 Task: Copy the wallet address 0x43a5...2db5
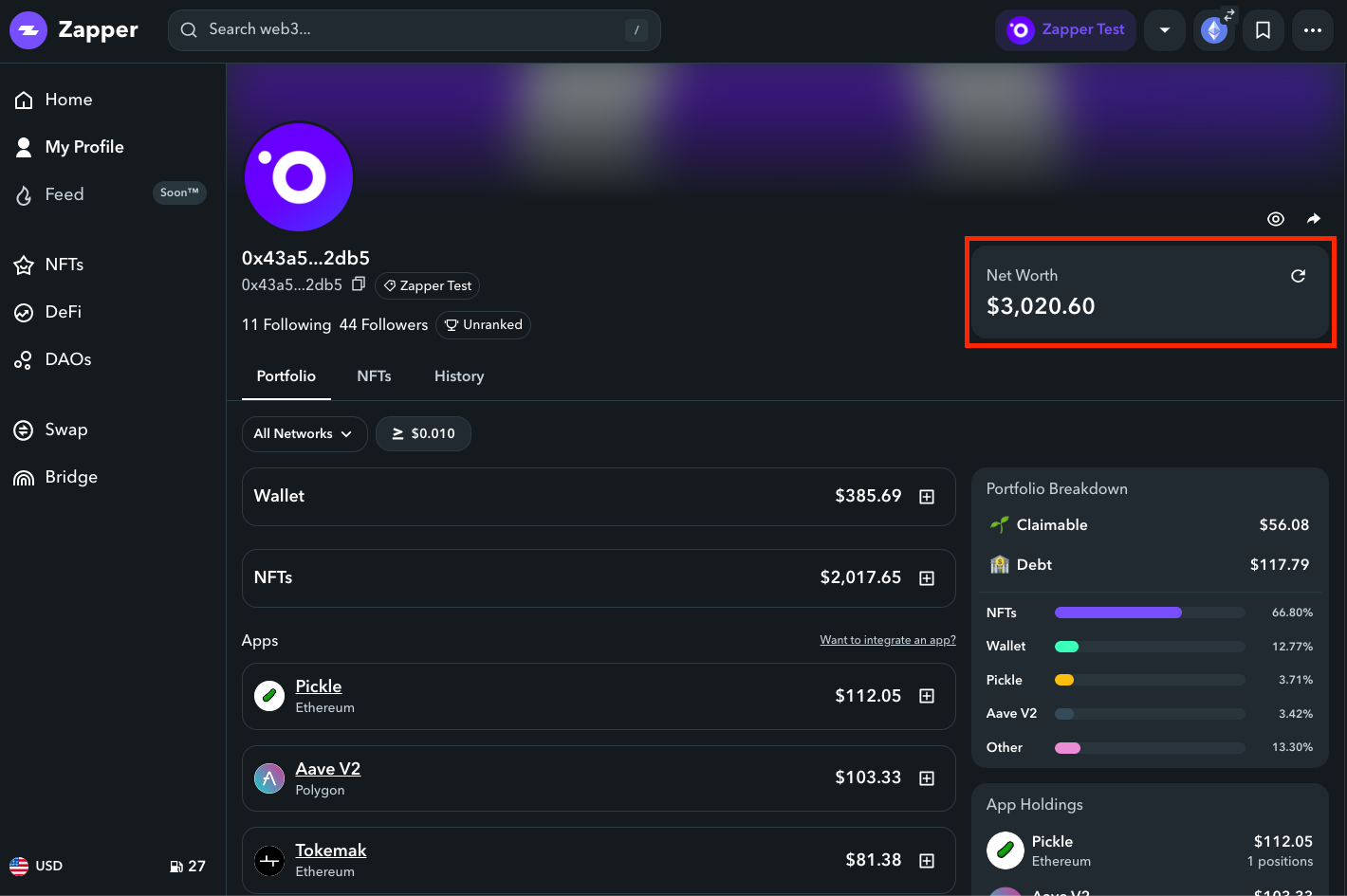[x=359, y=284]
